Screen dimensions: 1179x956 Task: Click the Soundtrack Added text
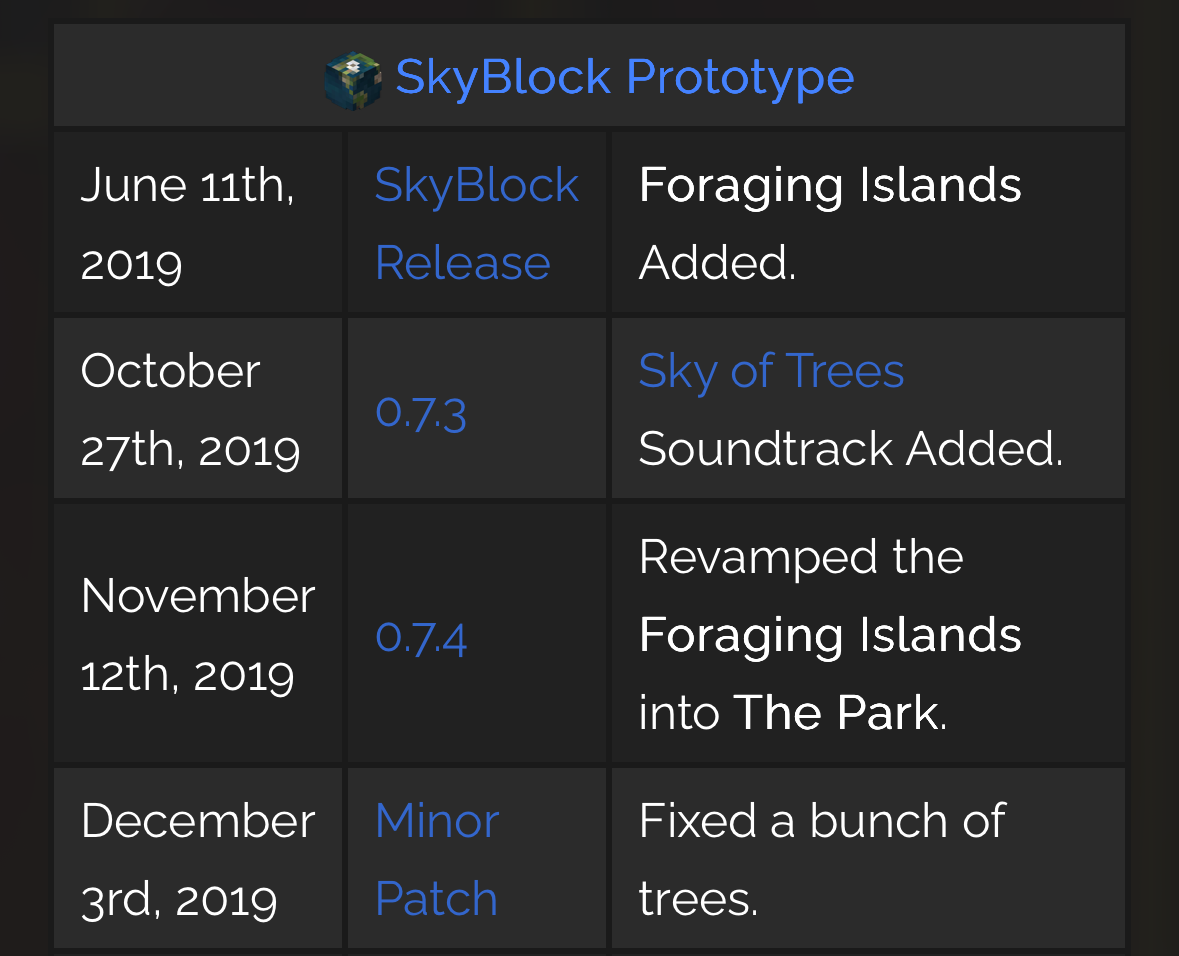[851, 449]
